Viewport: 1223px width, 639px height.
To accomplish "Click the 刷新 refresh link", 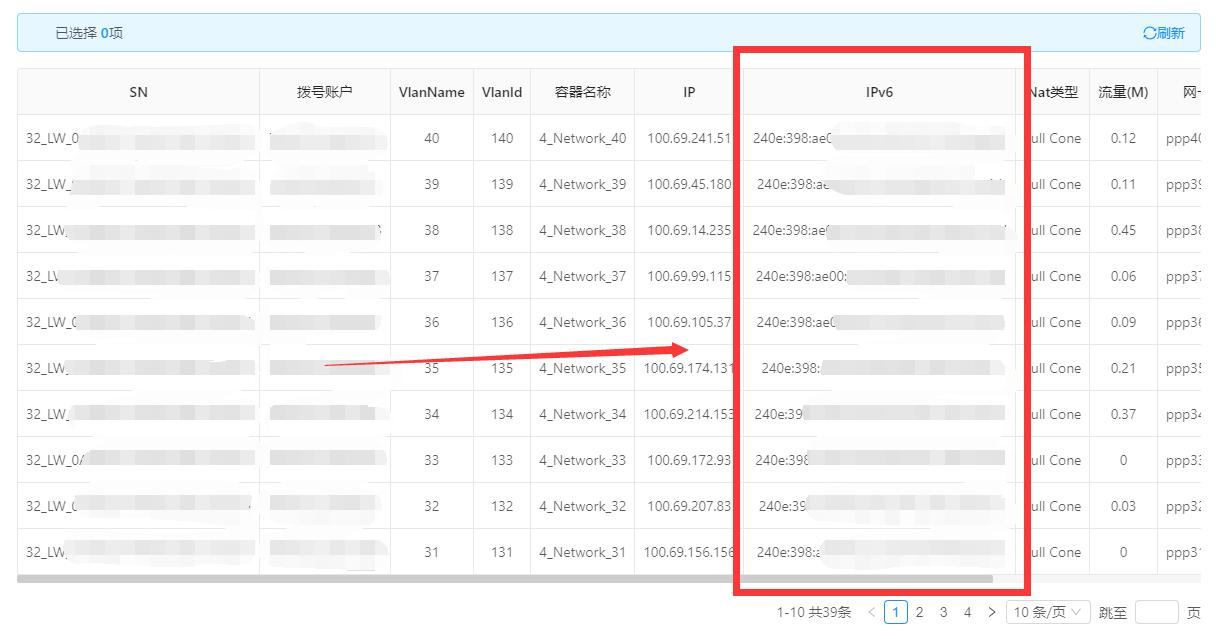I will coord(1172,31).
